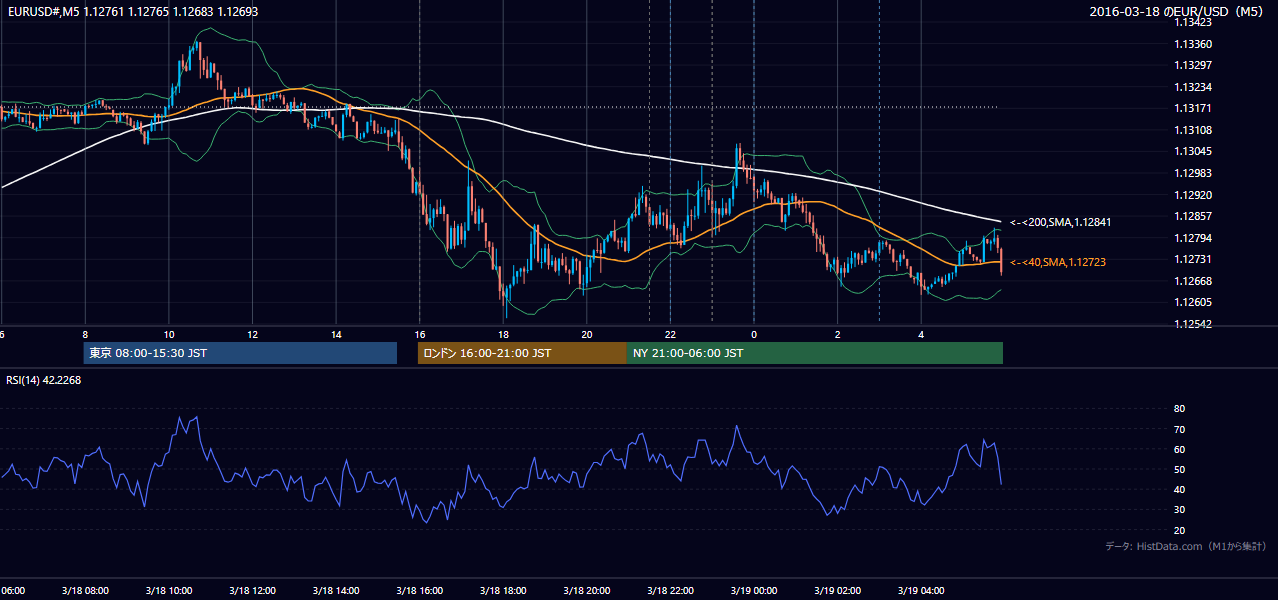
Task: Click RSI scale value 80
Action: (1180, 409)
